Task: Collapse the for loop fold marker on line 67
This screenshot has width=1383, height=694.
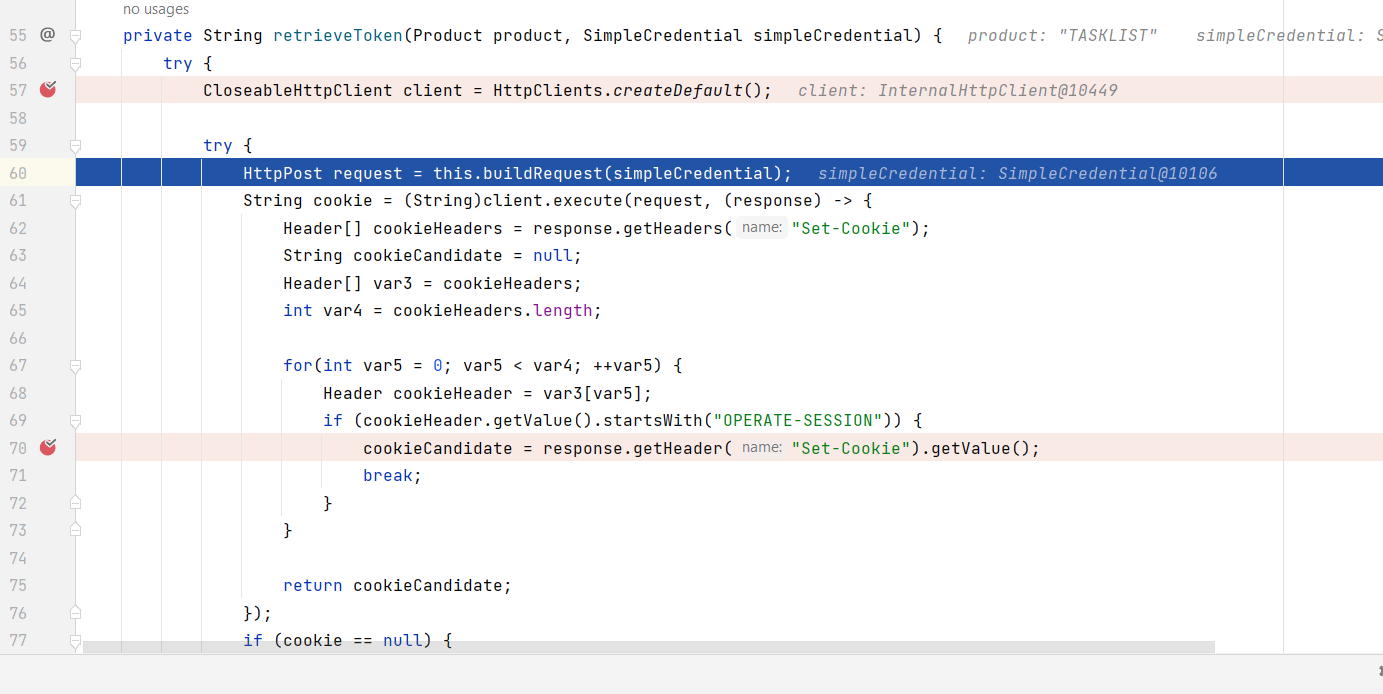Action: click(75, 366)
